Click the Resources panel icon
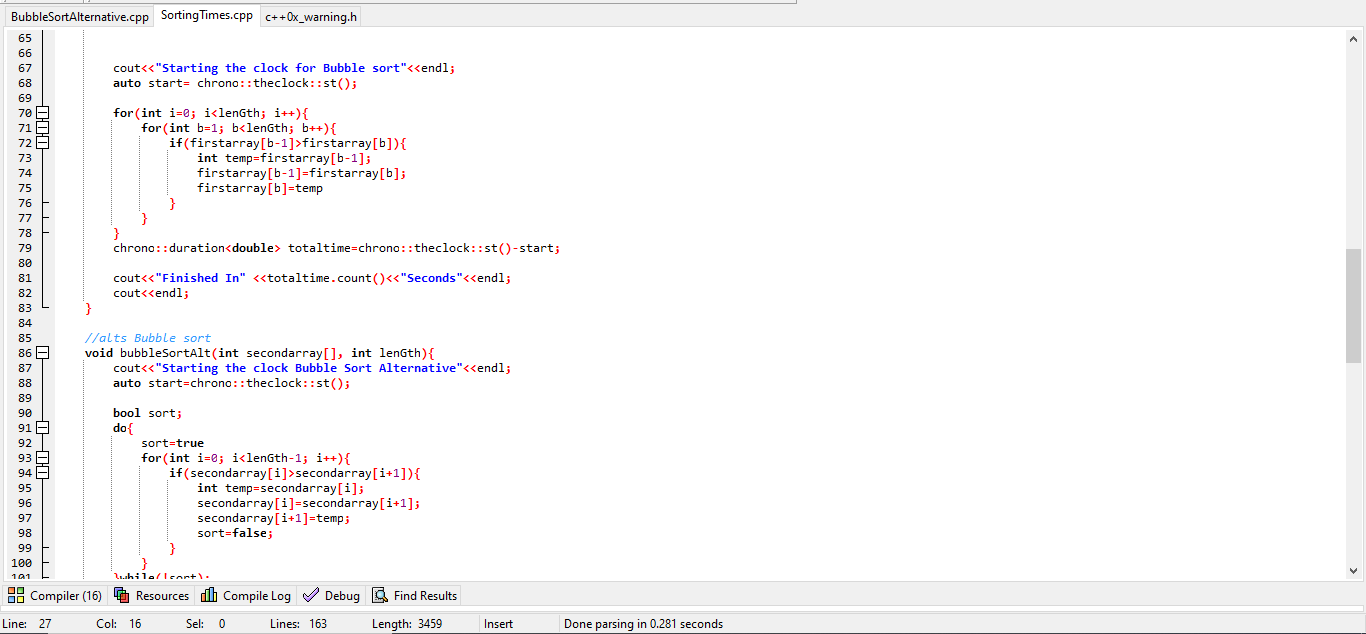The width and height of the screenshot is (1366, 634). point(120,595)
